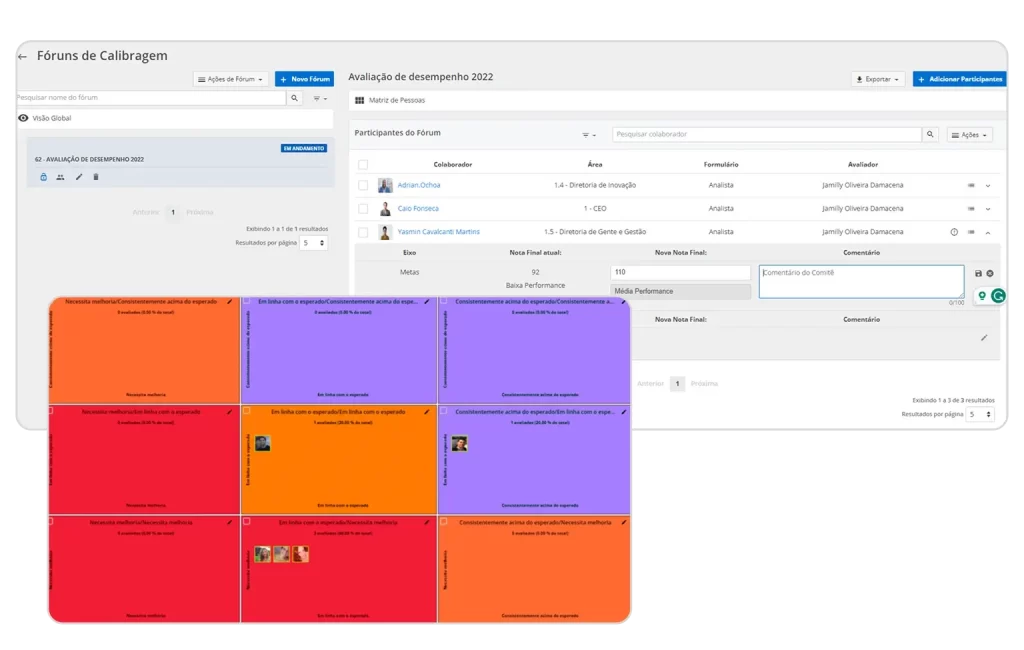The height and width of the screenshot is (650, 1024).
Task: Click inside the Comentário do Comitê text box
Action: click(x=861, y=282)
